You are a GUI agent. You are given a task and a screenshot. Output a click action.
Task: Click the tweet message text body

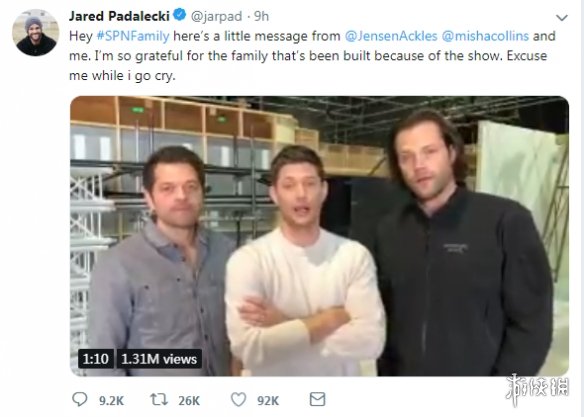(x=312, y=56)
